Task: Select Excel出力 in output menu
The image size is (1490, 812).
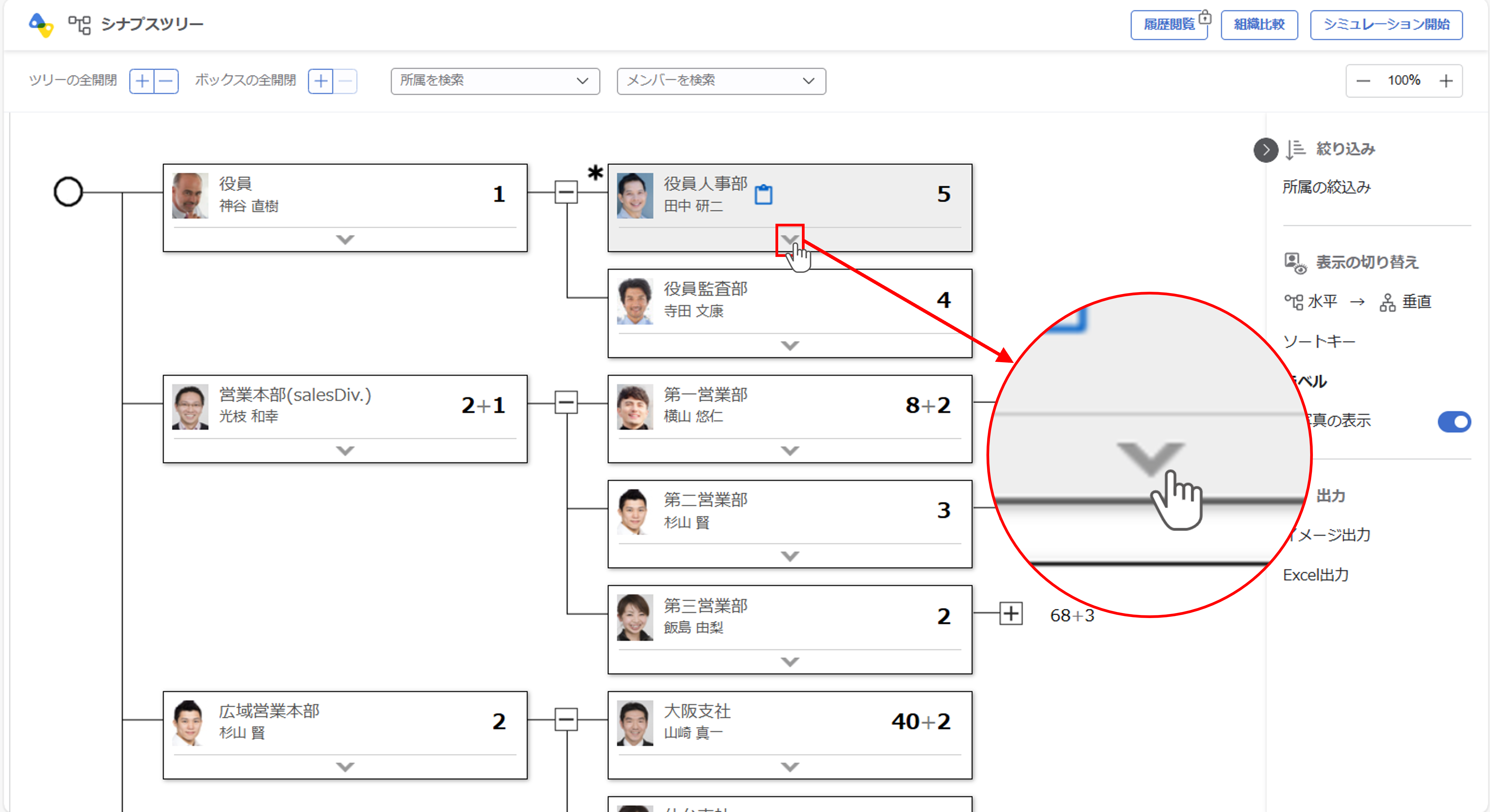Action: tap(1315, 575)
